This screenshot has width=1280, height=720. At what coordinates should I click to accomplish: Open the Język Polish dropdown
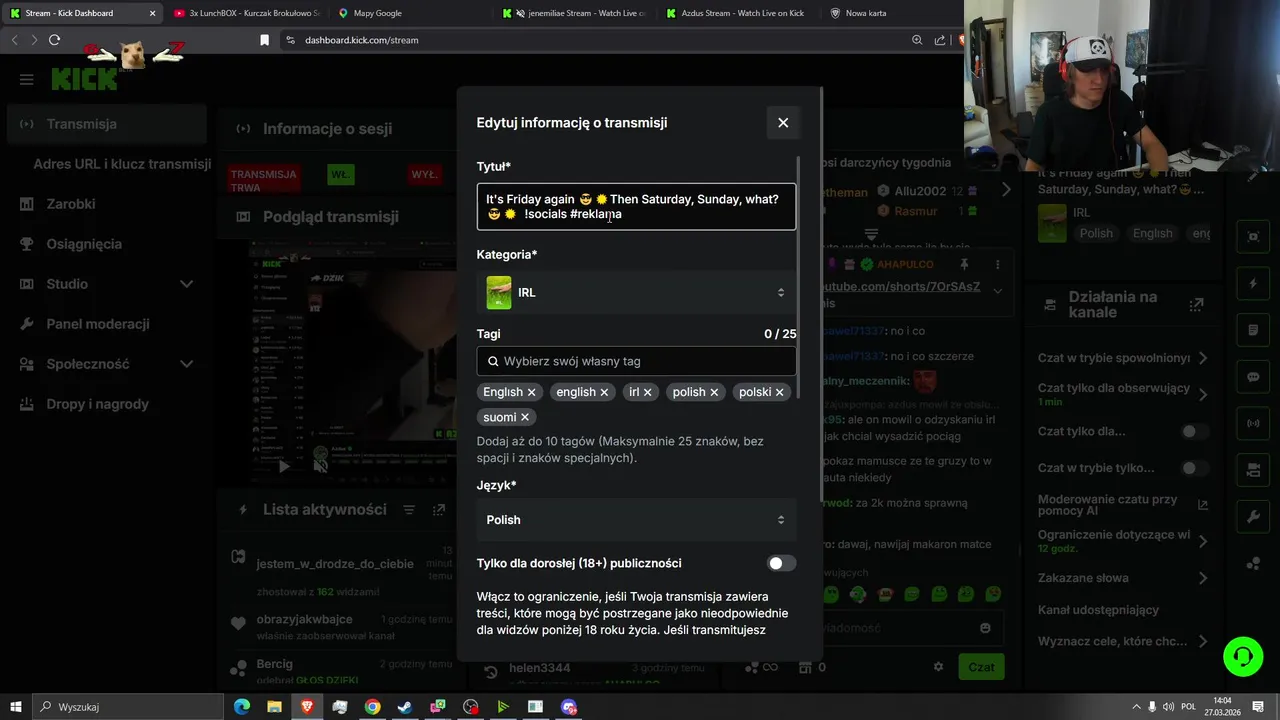[636, 520]
